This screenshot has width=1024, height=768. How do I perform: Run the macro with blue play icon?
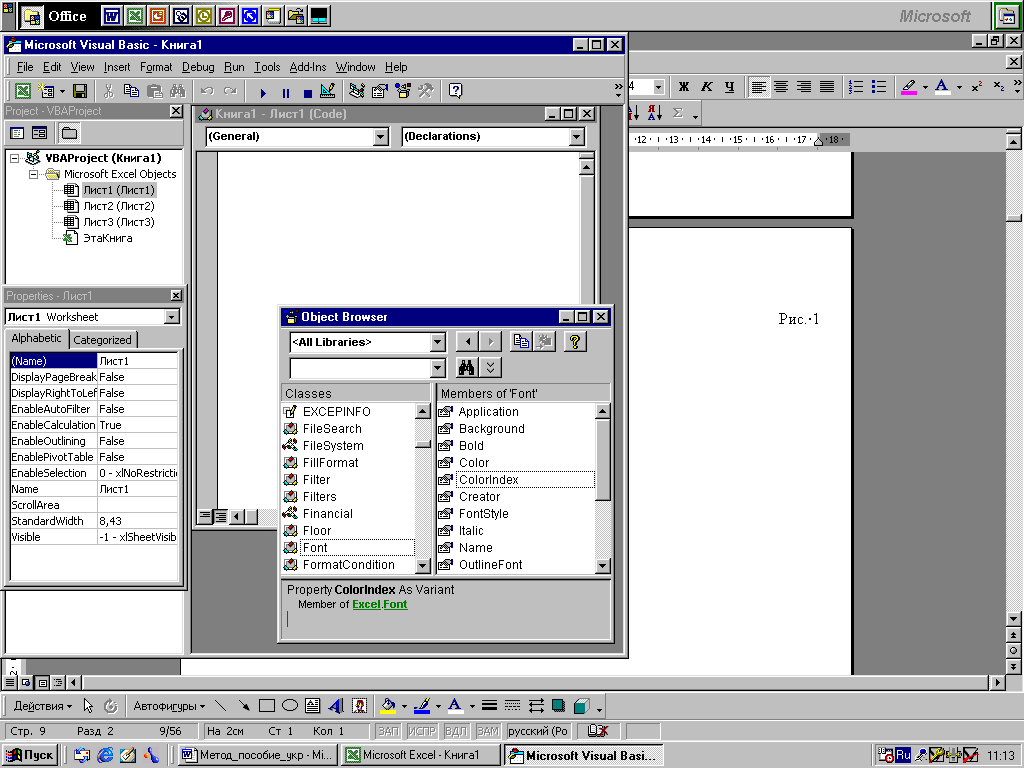(263, 93)
